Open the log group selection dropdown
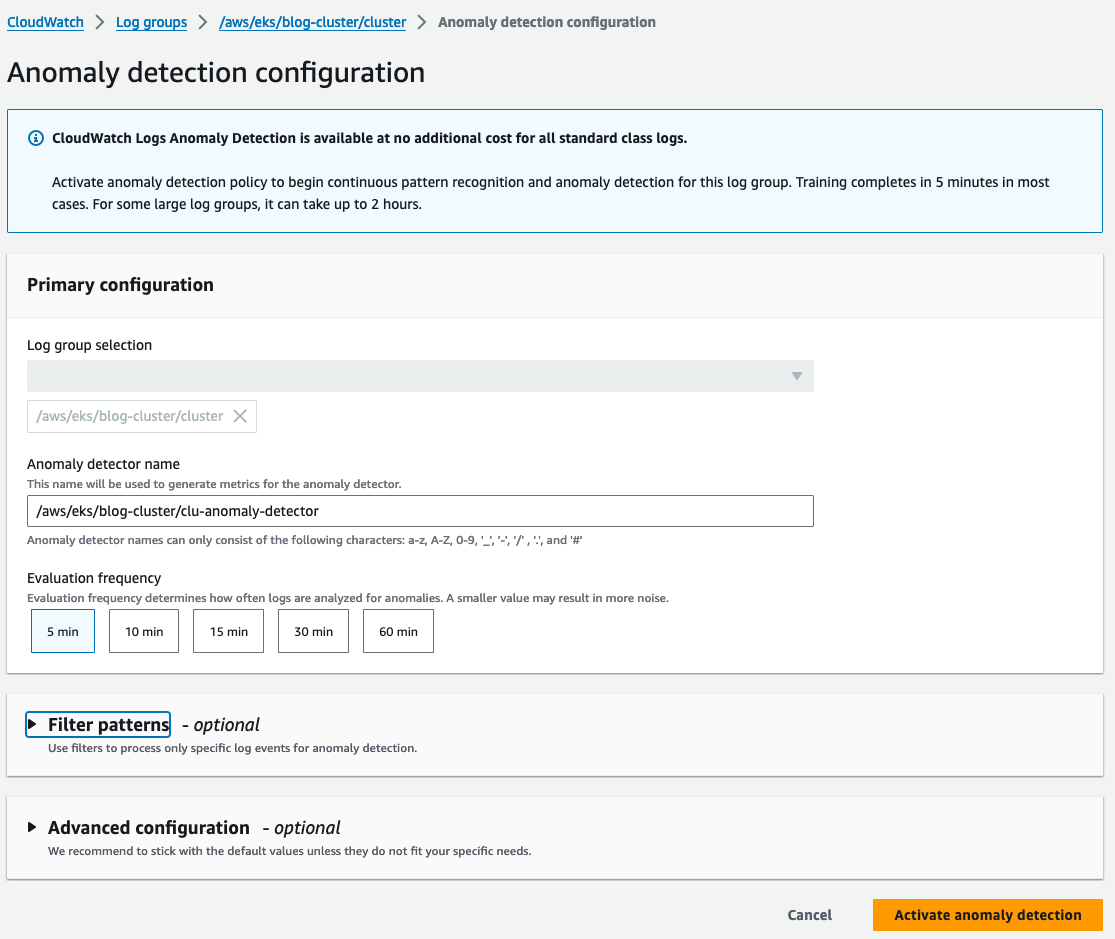1115x939 pixels. [x=420, y=375]
